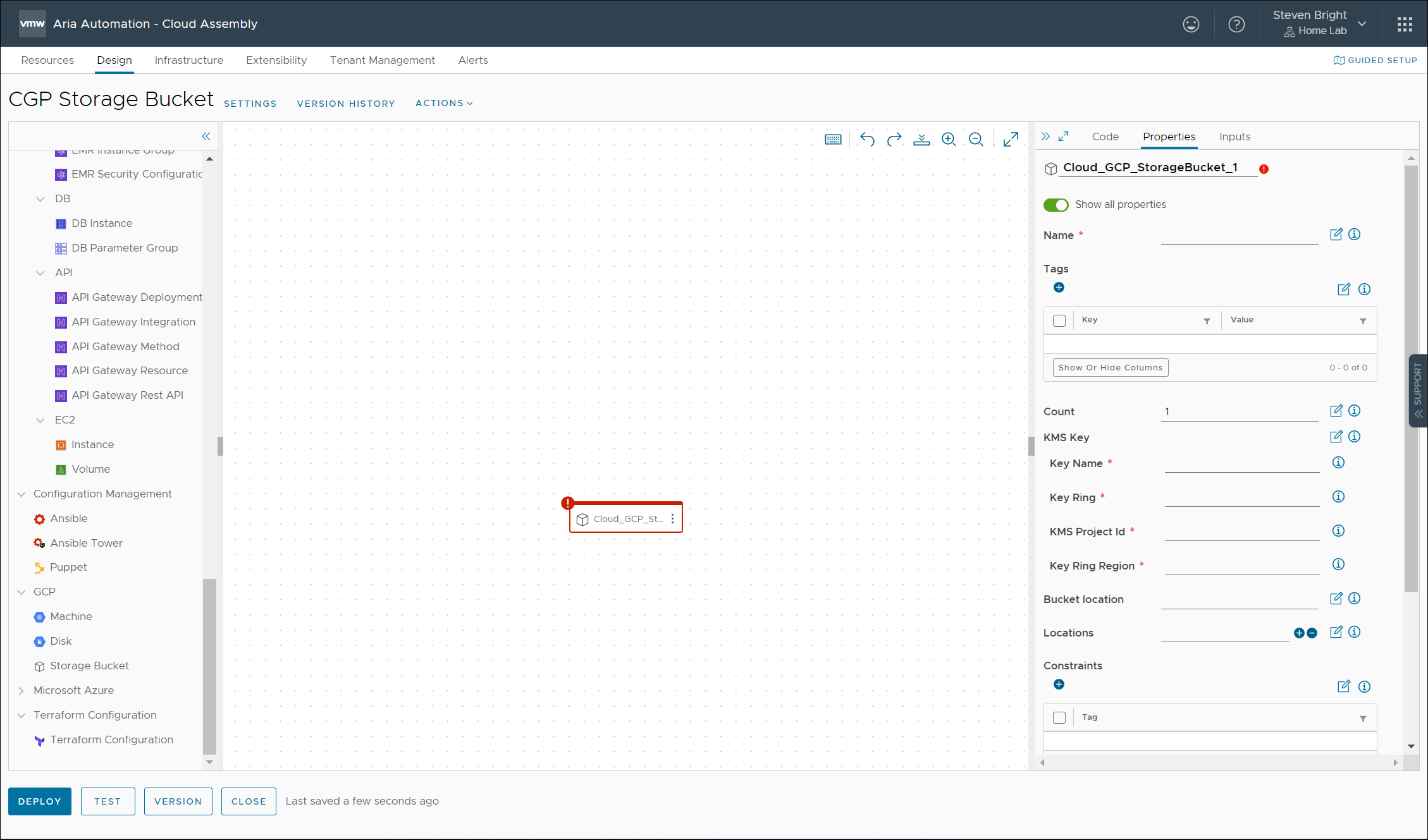Open keyboard shortcuts icon in canvas toolbar
1428x840 pixels.
(x=833, y=139)
